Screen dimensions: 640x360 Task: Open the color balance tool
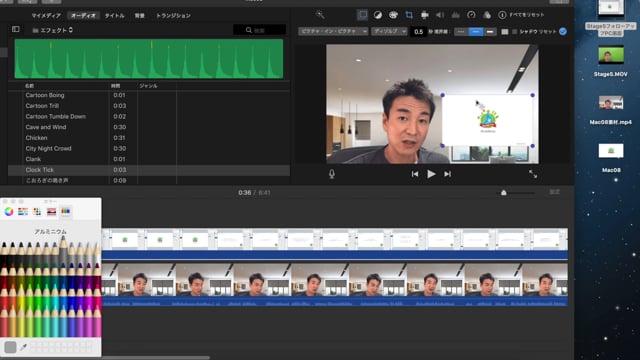click(x=378, y=15)
